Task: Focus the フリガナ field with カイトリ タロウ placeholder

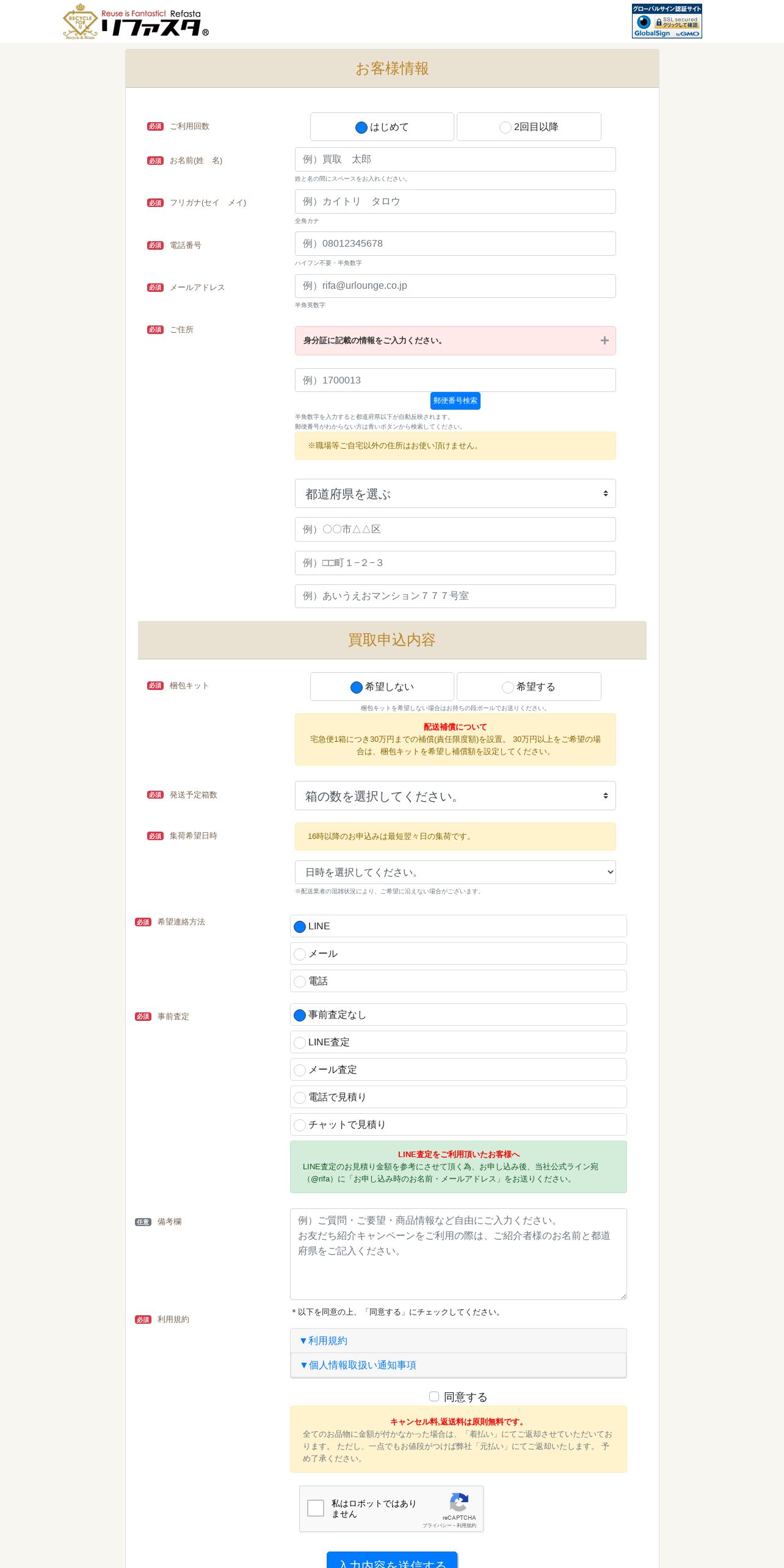Action: pyautogui.click(x=455, y=201)
